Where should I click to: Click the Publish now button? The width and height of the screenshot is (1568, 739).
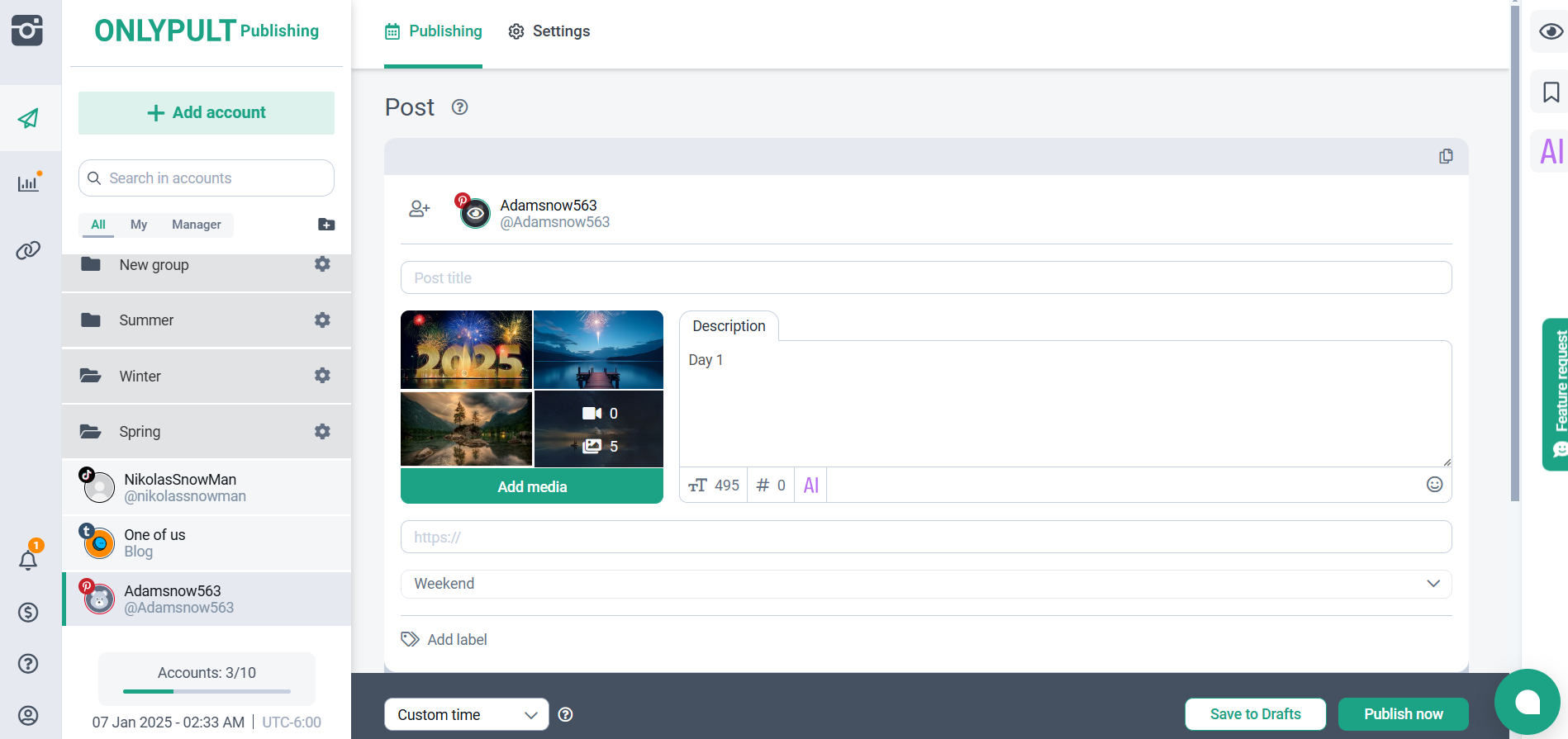point(1403,714)
